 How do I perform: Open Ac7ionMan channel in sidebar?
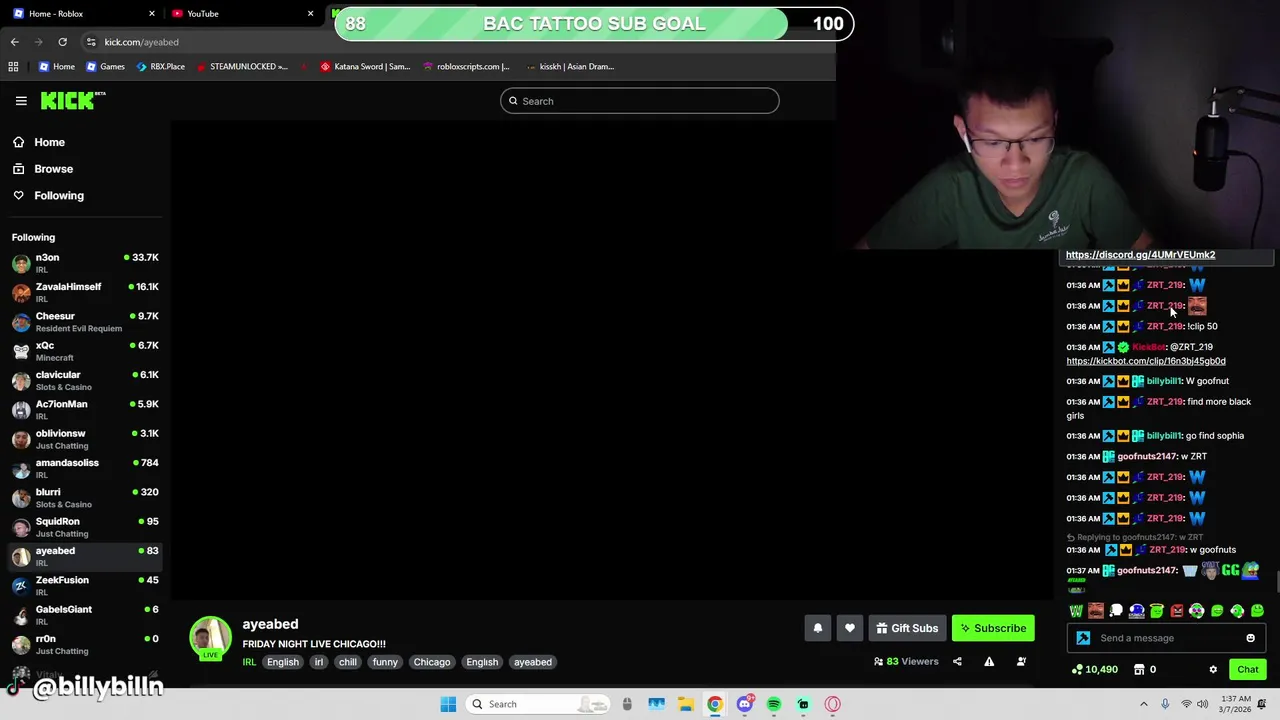click(85, 409)
